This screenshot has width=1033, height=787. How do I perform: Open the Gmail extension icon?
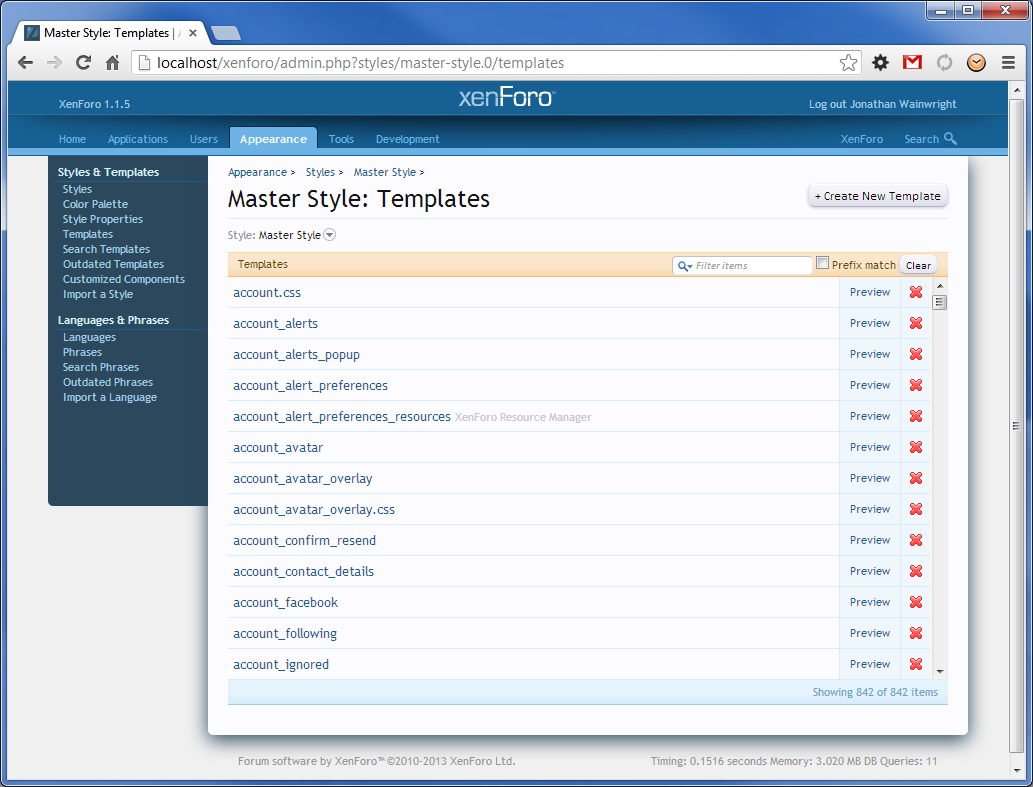(x=912, y=63)
